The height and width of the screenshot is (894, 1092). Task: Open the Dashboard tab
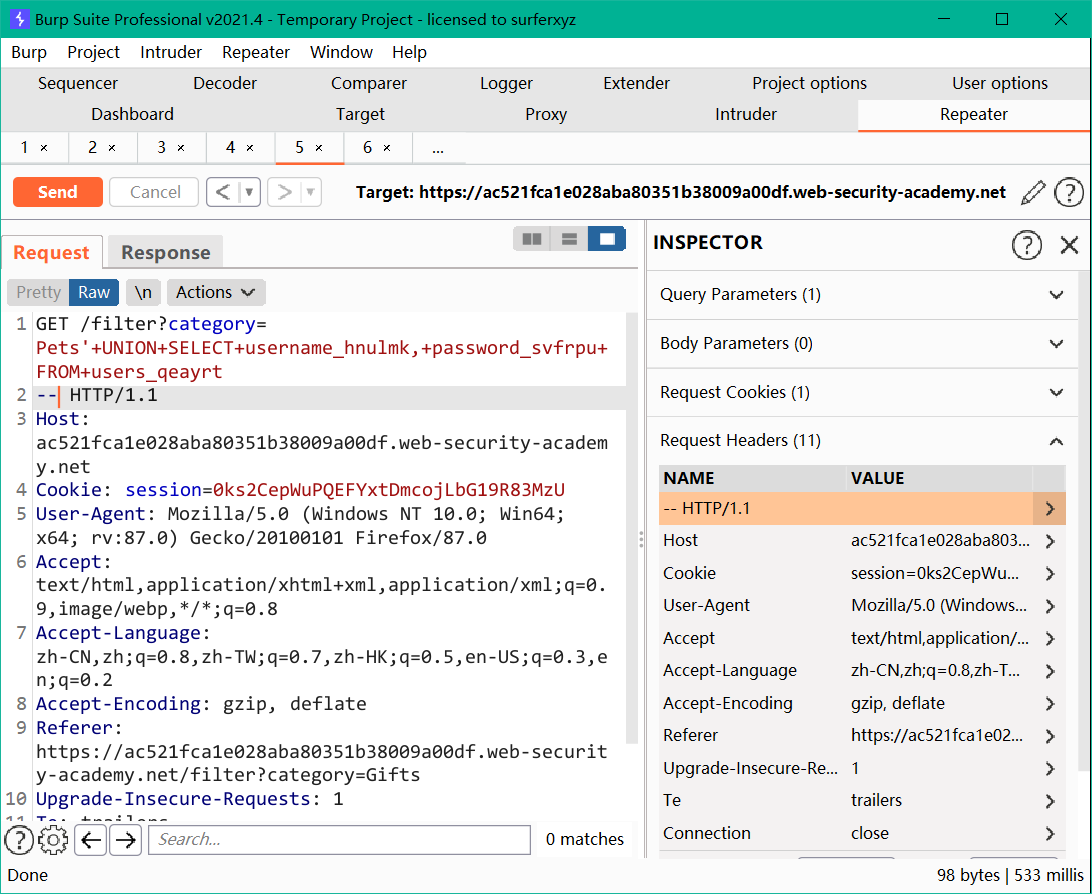(132, 115)
